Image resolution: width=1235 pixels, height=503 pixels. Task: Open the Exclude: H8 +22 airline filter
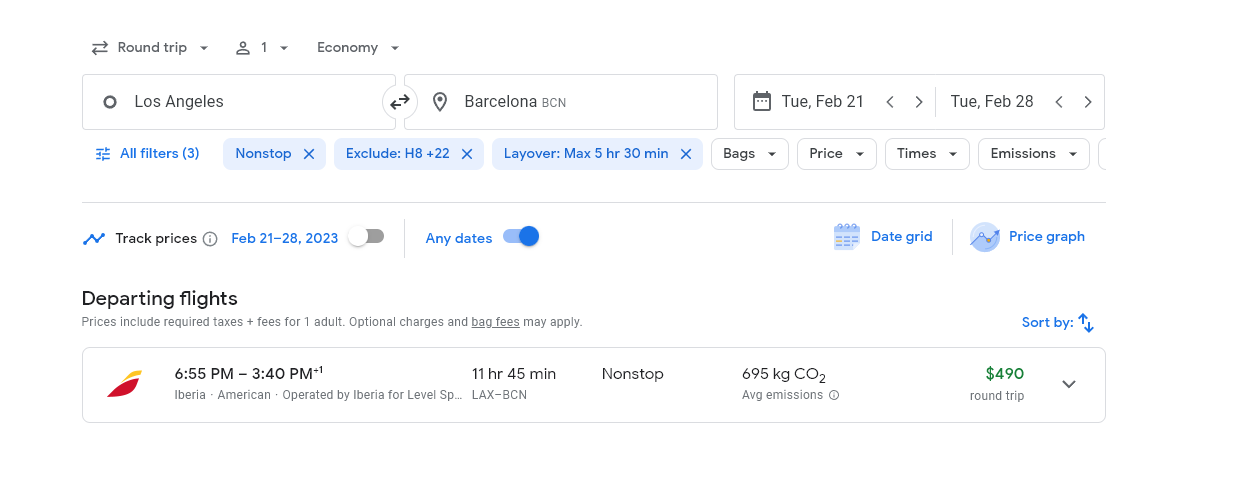point(397,154)
